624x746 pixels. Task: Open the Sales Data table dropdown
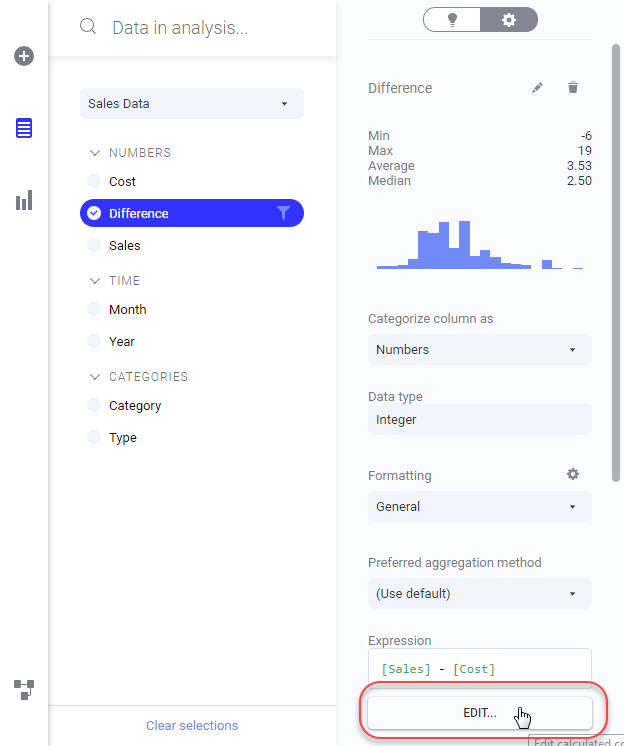click(191, 103)
